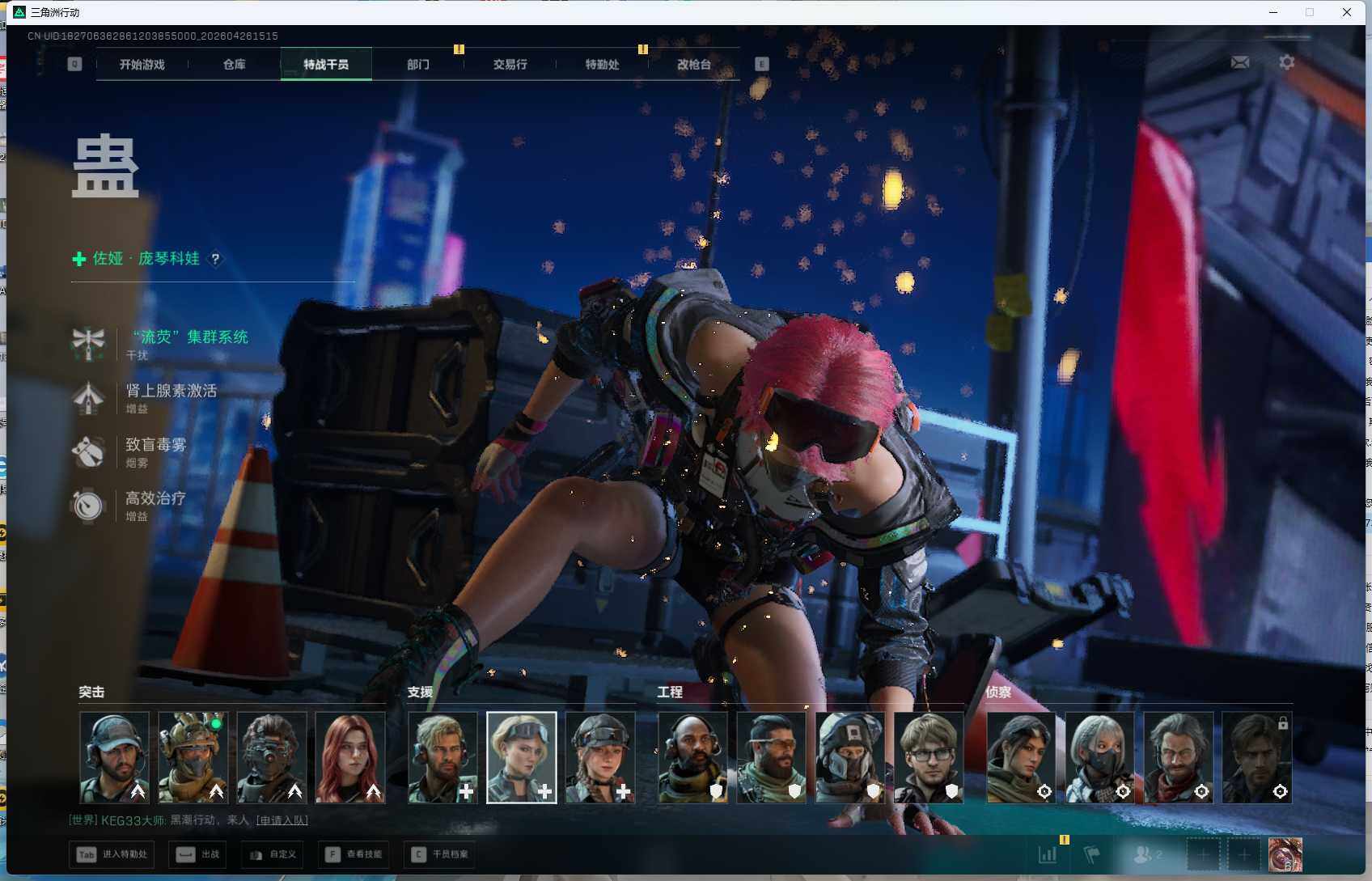Click the world chat message from KEG33大师

coord(188,820)
